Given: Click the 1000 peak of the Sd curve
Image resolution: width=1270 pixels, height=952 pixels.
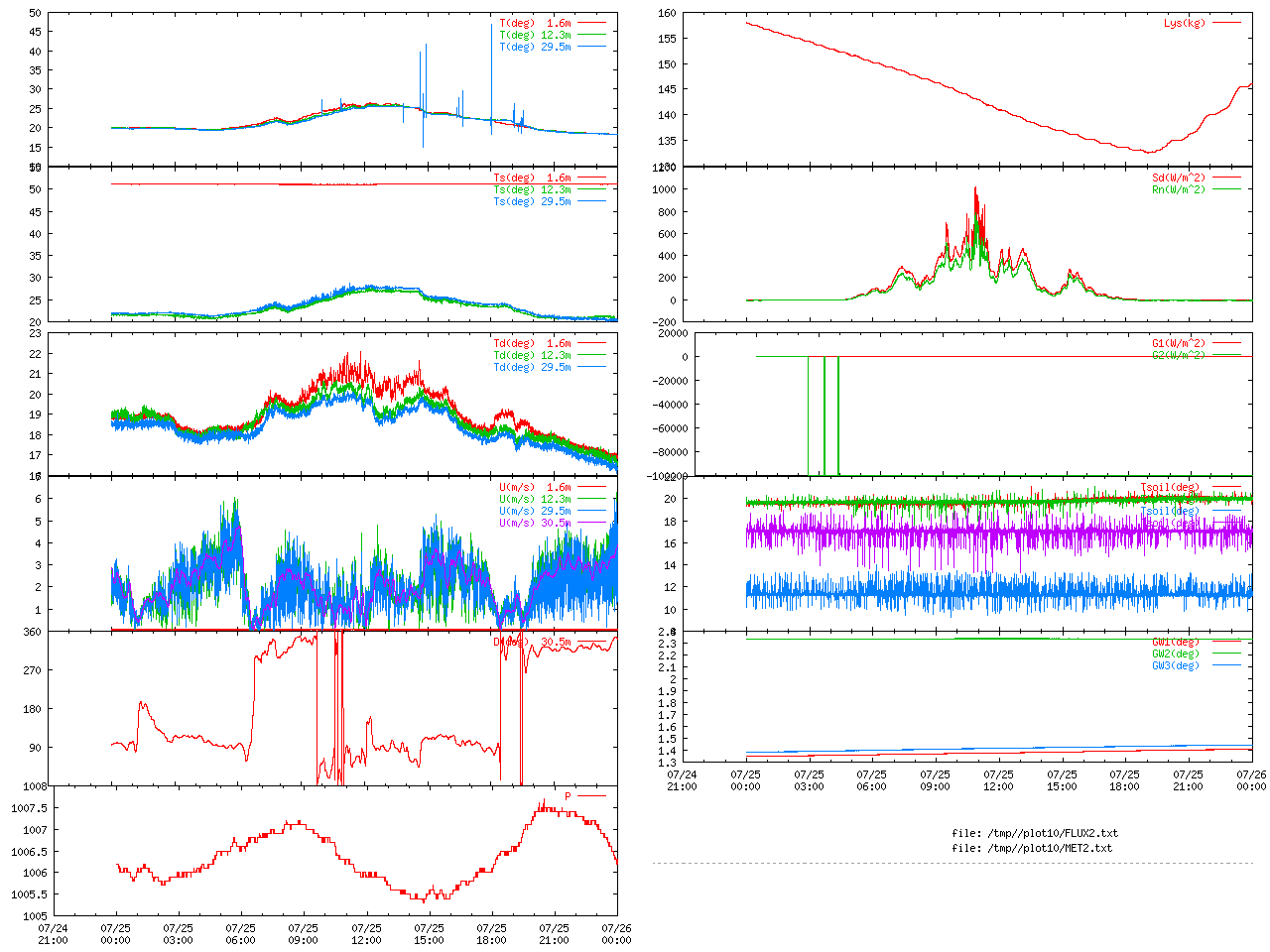Looking at the screenshot, I should 975,188.
